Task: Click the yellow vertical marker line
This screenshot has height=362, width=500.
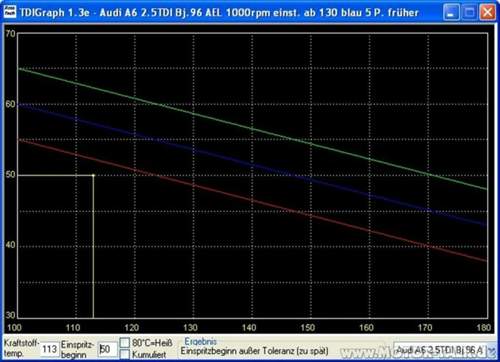Action: tap(93, 247)
